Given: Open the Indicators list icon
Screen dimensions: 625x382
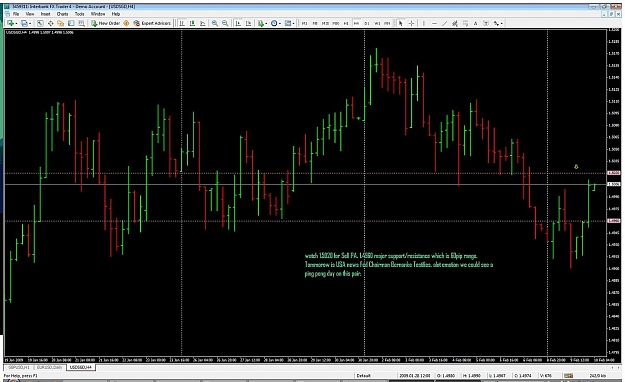Looking at the screenshot, I should tap(260, 24).
